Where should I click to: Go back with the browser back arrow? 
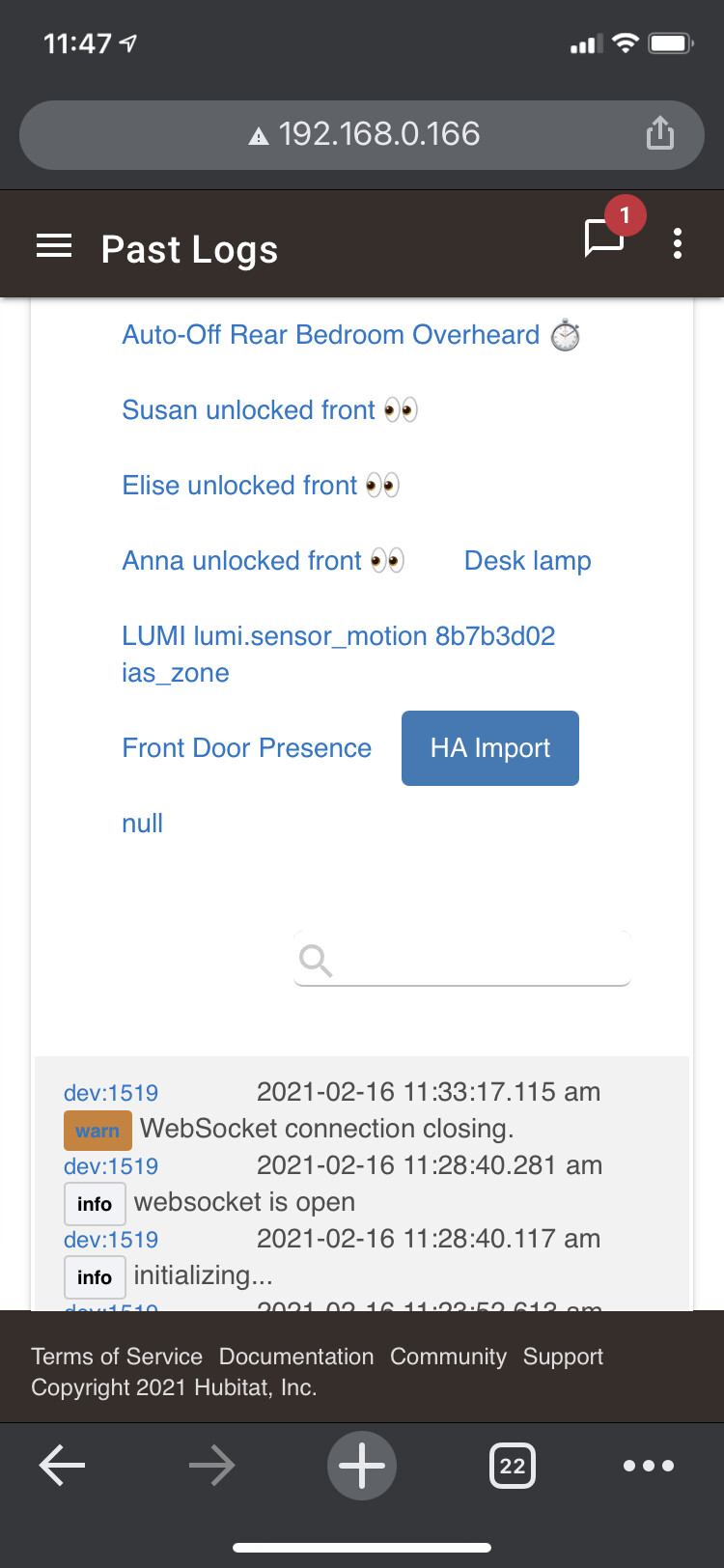click(63, 1466)
